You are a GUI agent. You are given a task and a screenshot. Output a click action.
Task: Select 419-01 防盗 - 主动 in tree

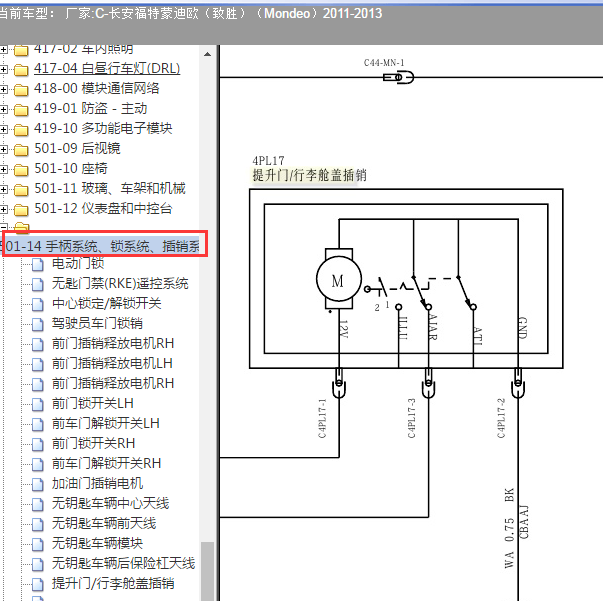pos(90,109)
